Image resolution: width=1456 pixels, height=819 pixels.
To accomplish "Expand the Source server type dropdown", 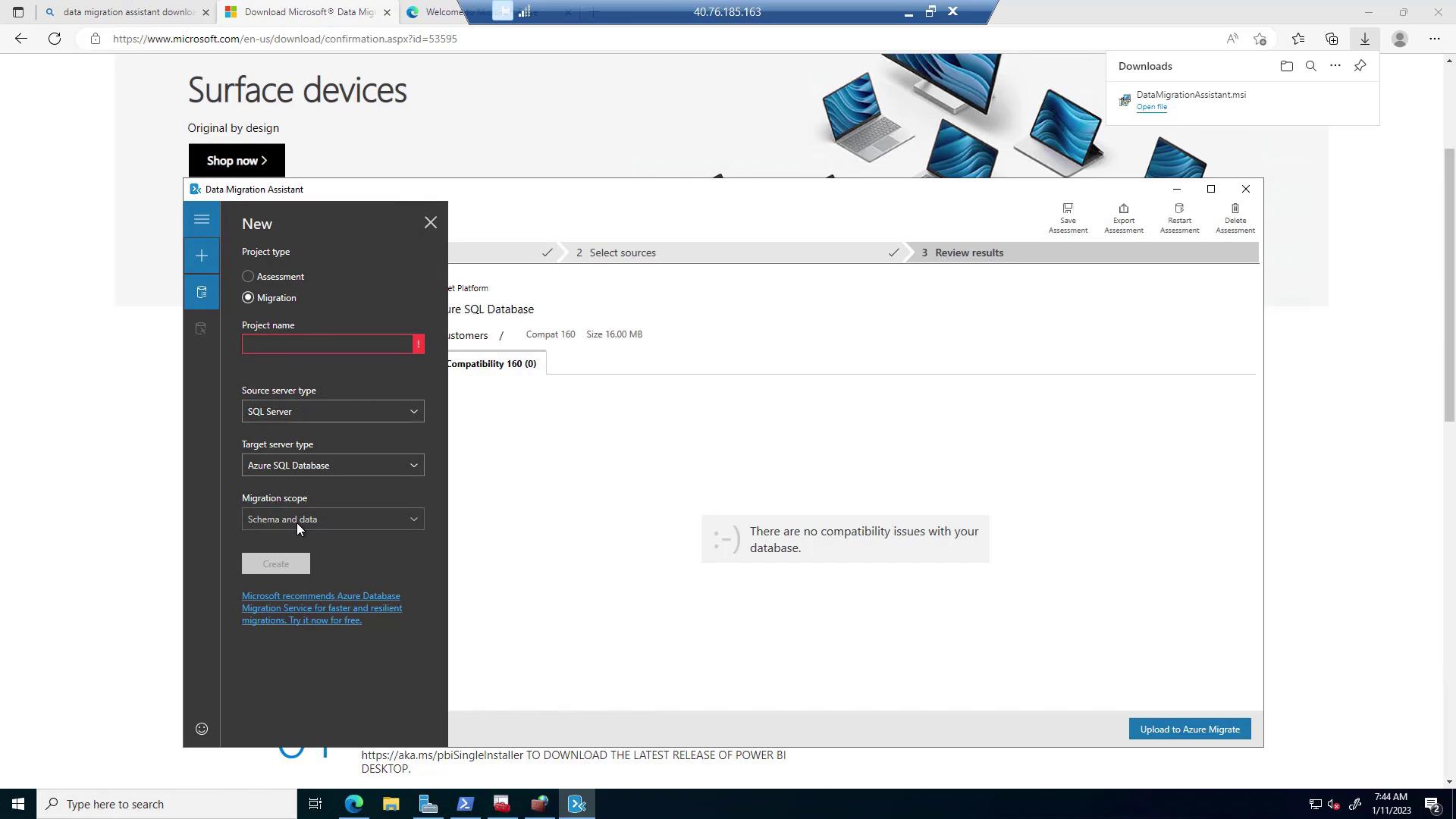I will 333,412.
